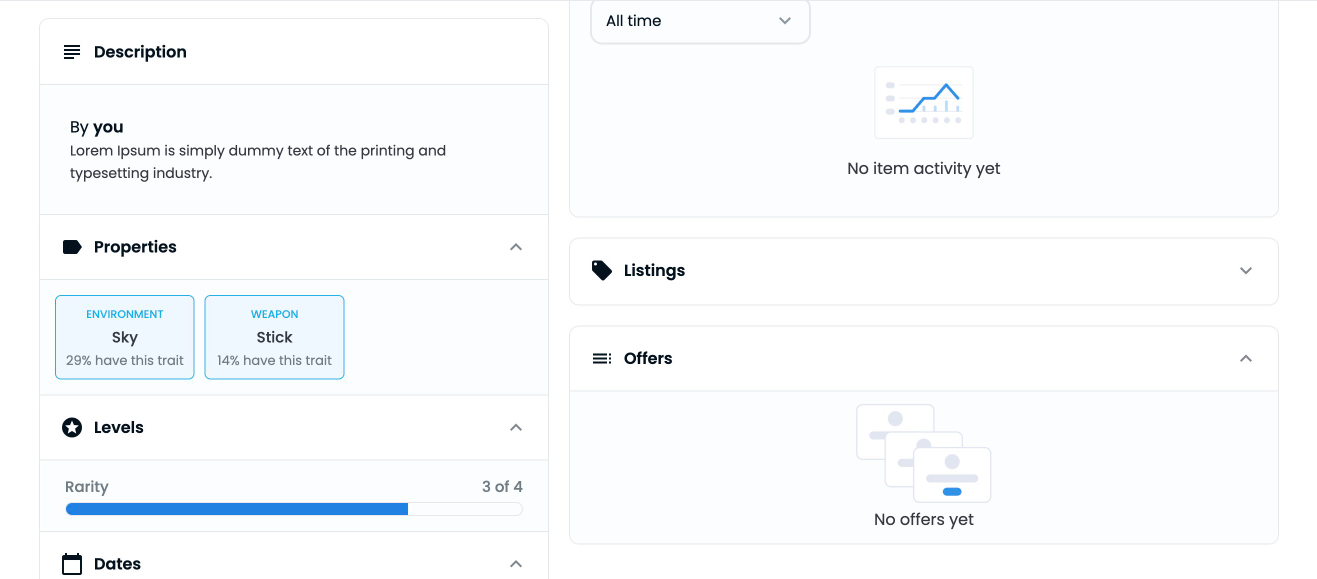Click the Listings price tag icon

[x=602, y=270]
